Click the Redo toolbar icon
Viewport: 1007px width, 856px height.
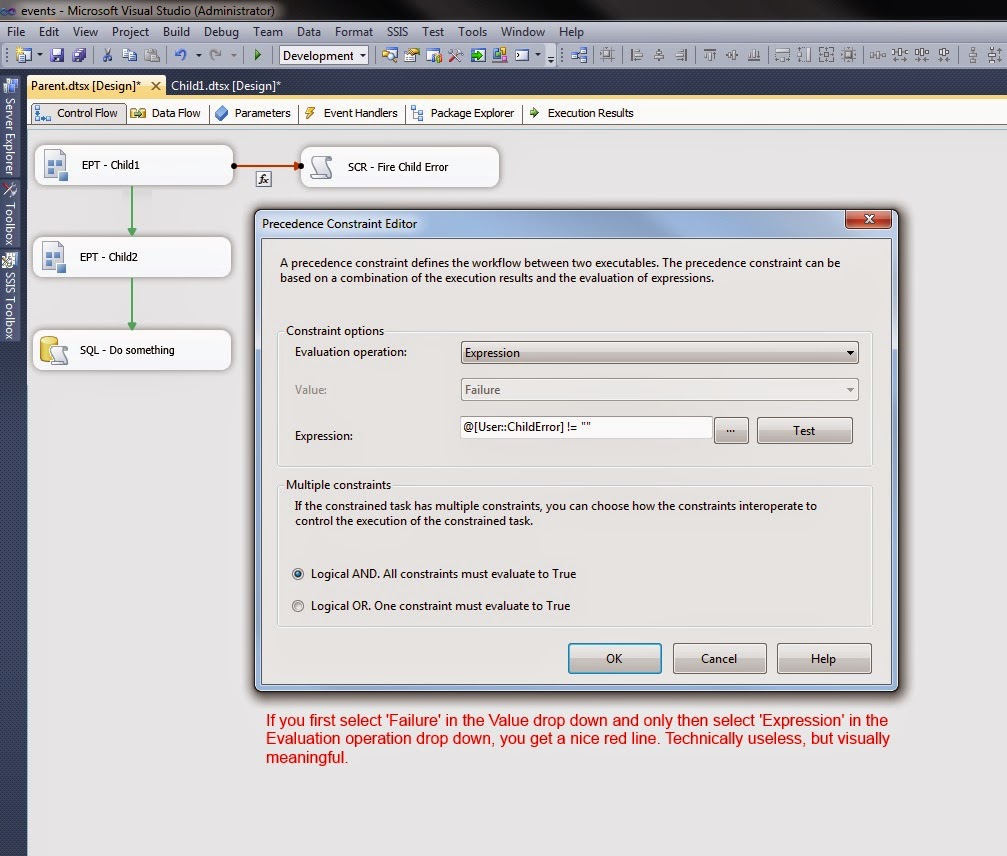point(215,55)
